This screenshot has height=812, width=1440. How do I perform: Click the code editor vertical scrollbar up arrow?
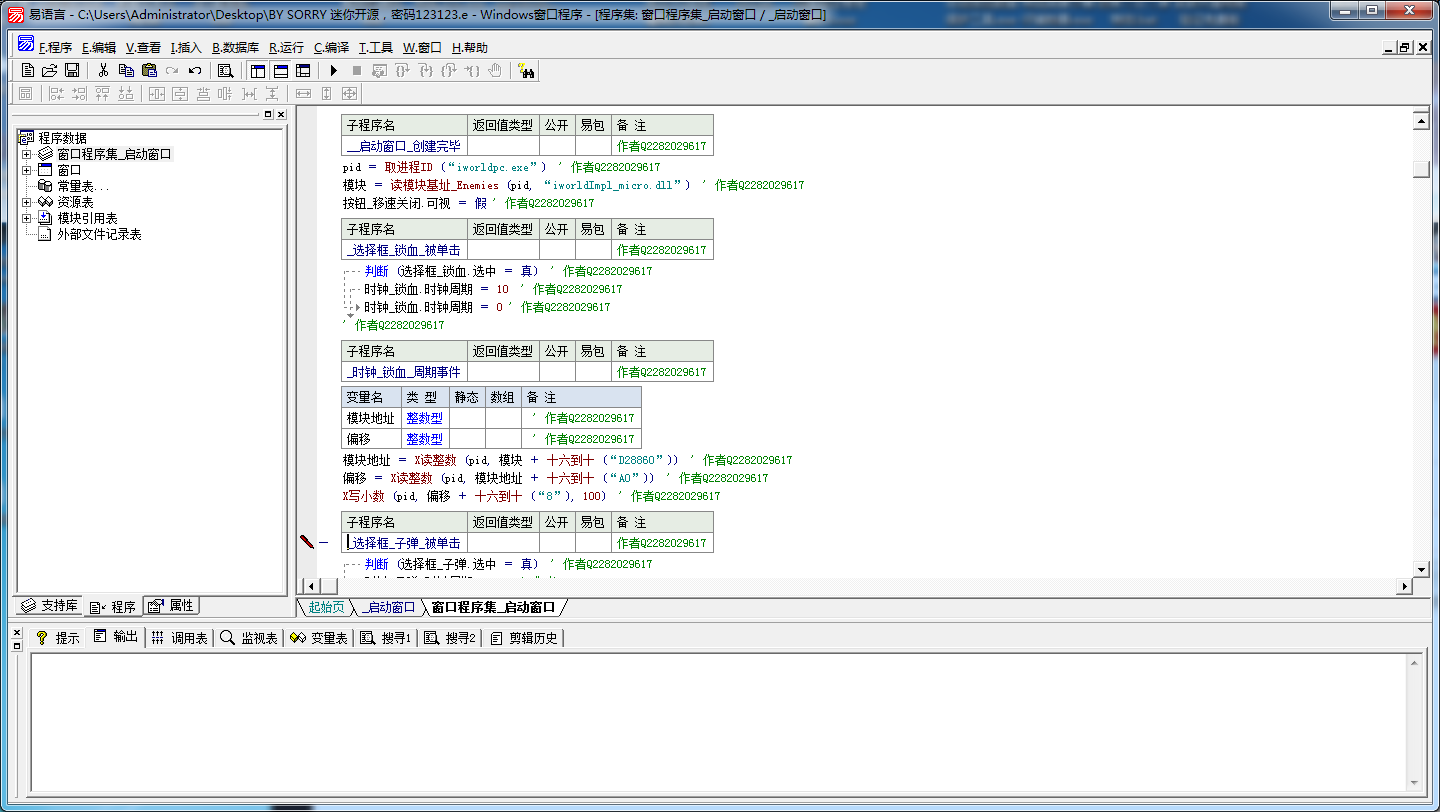(x=1421, y=121)
